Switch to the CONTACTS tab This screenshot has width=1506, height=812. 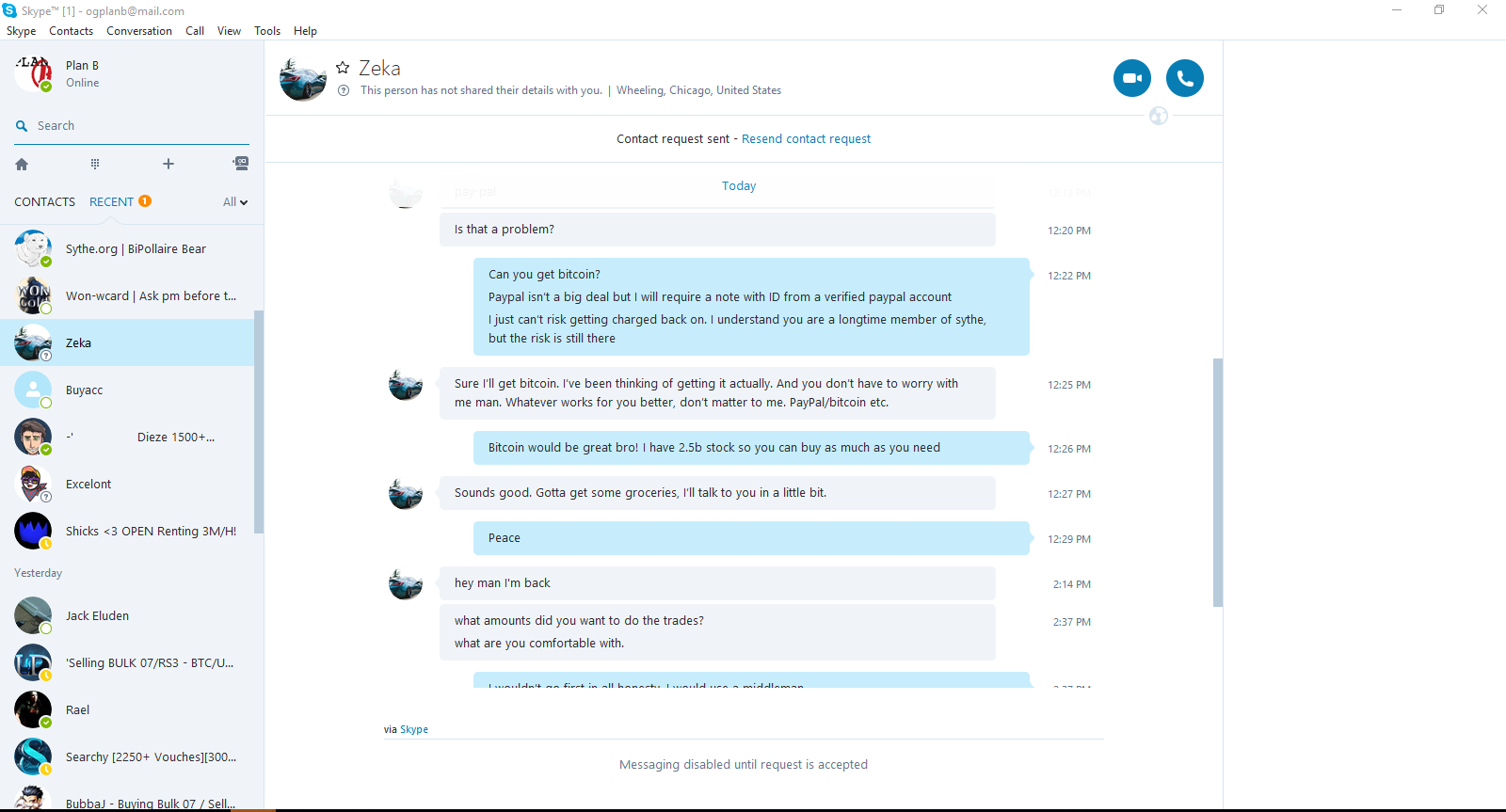point(44,202)
